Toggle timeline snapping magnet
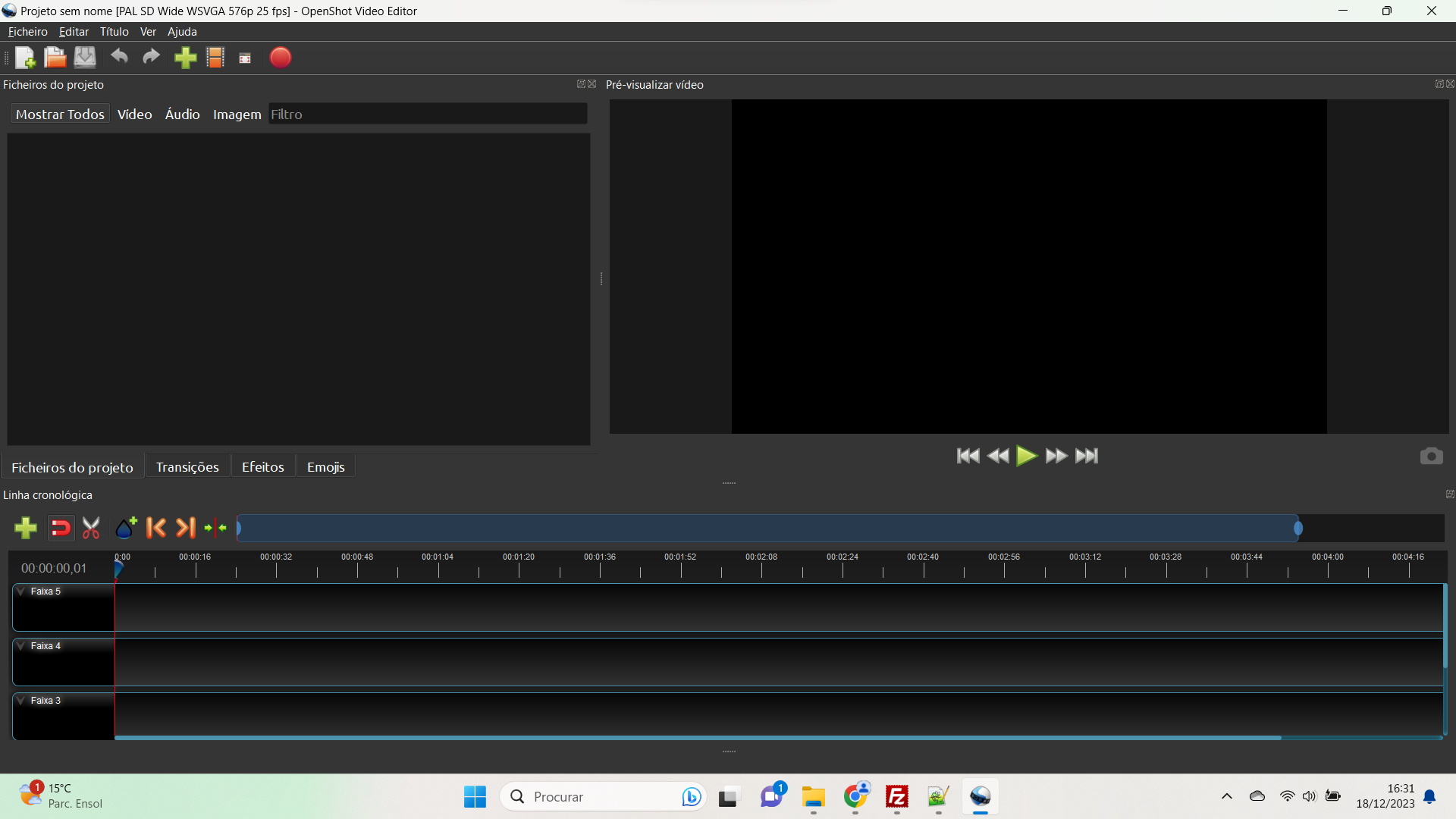 click(61, 528)
